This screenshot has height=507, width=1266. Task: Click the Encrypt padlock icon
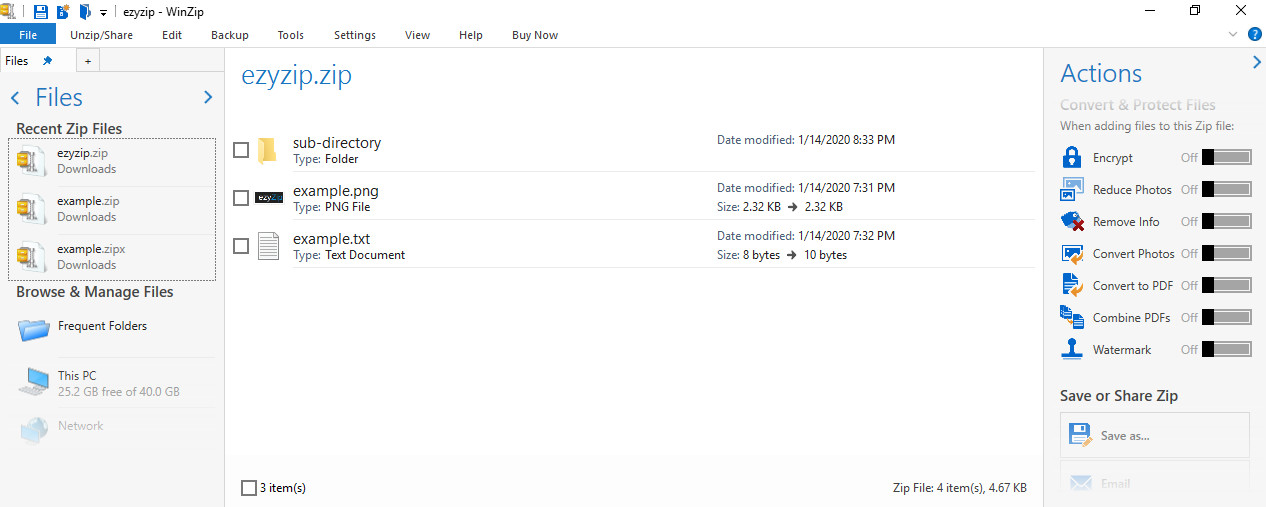click(x=1072, y=157)
